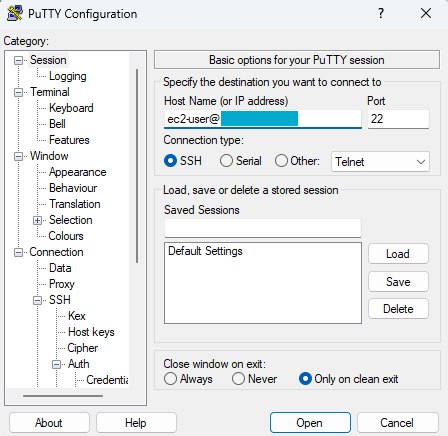Click the About button
Screen dimensions: 448x436
49,423
